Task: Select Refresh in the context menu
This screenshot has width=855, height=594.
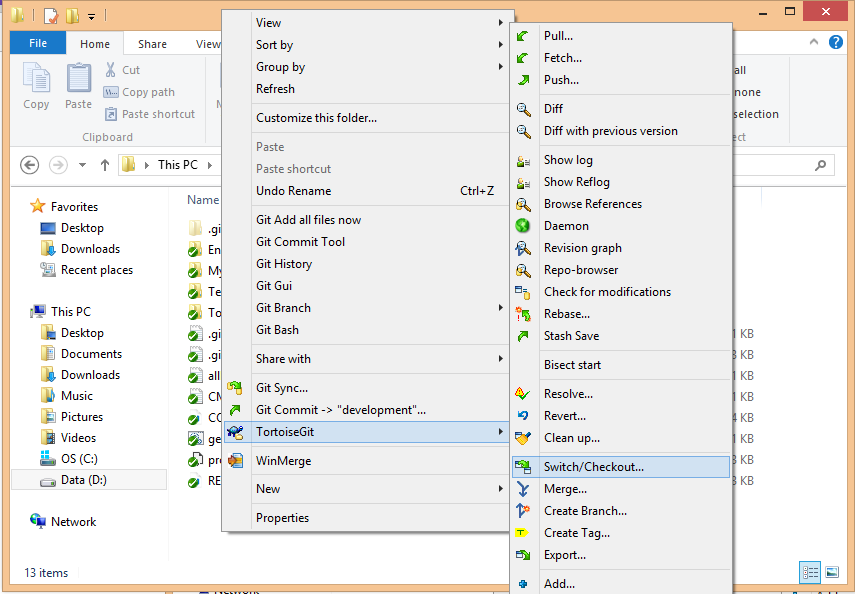Action: tap(275, 88)
